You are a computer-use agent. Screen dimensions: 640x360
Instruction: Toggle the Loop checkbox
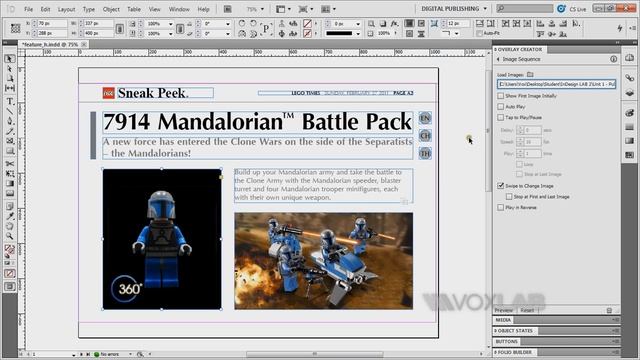click(x=519, y=164)
